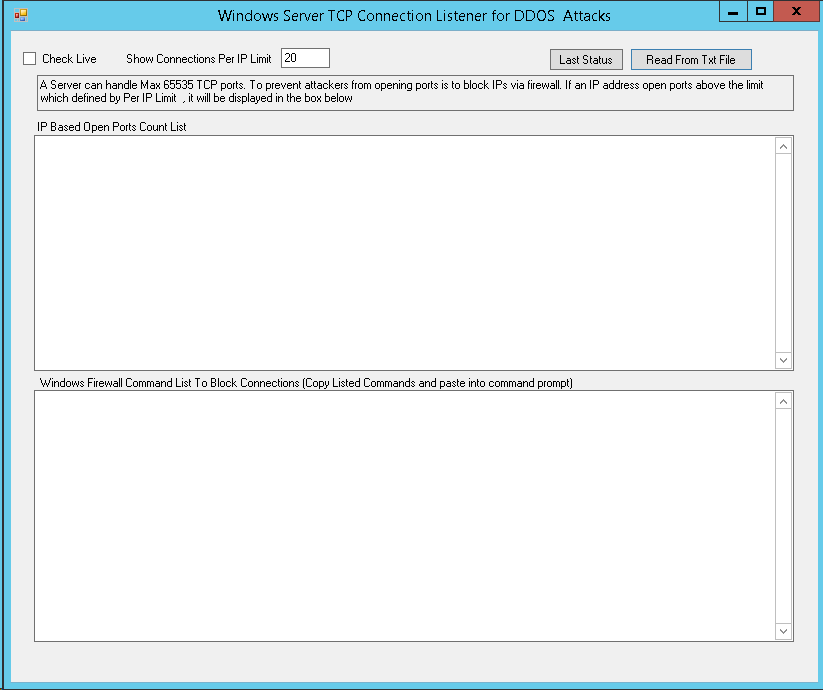Click the scrollbar track of the lower list

[x=783, y=515]
